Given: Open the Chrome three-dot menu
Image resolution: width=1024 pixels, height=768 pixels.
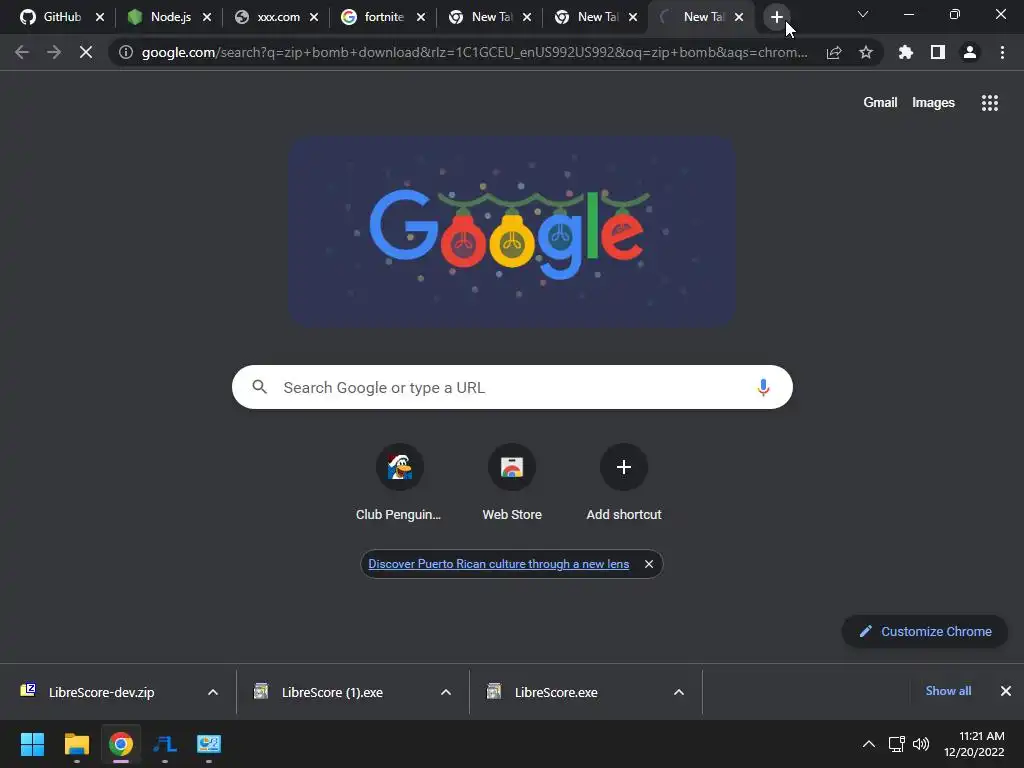Looking at the screenshot, I should point(1002,52).
